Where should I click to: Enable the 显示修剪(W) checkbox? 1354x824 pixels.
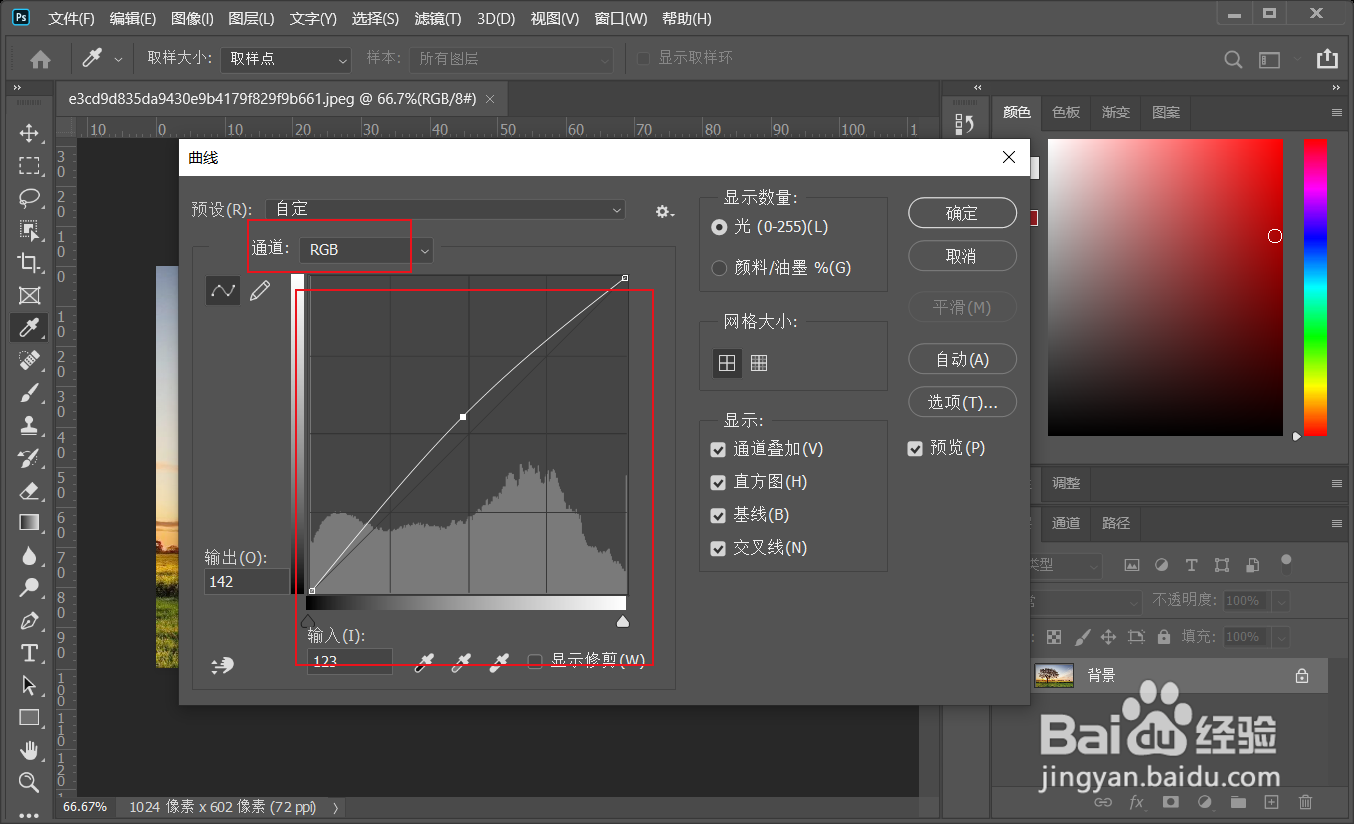[535, 661]
